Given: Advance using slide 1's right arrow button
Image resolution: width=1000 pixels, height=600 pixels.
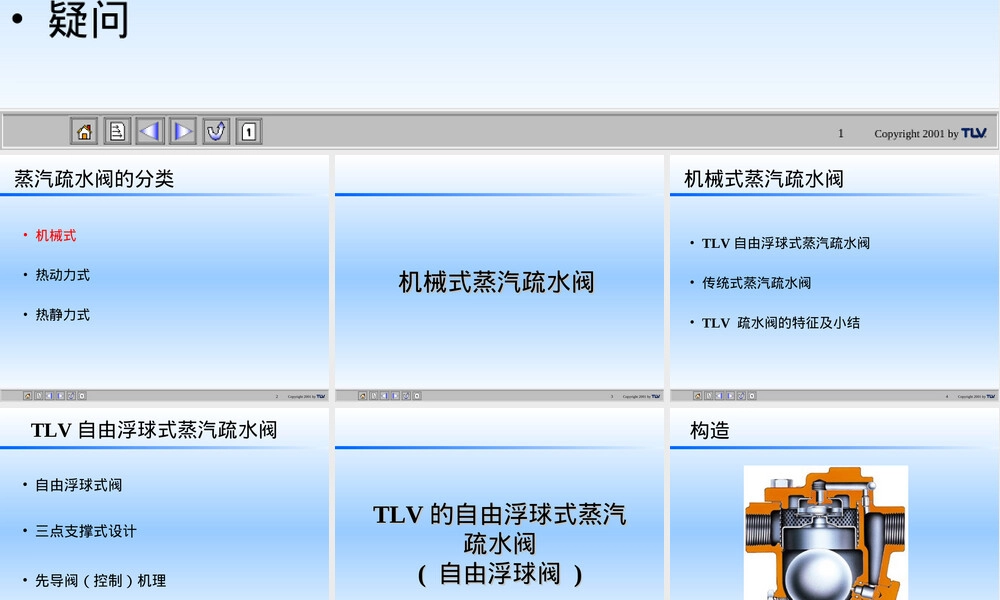Looking at the screenshot, I should tap(183, 131).
